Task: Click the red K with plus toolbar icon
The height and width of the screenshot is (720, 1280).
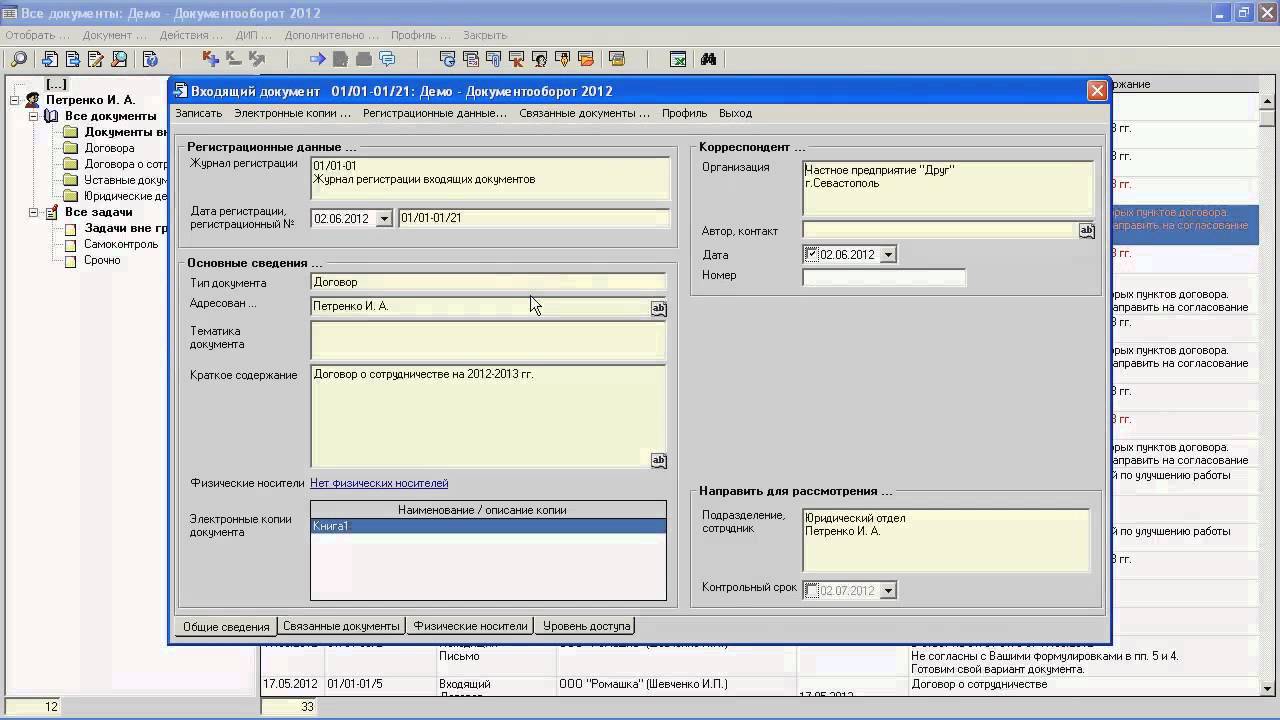Action: pos(210,59)
